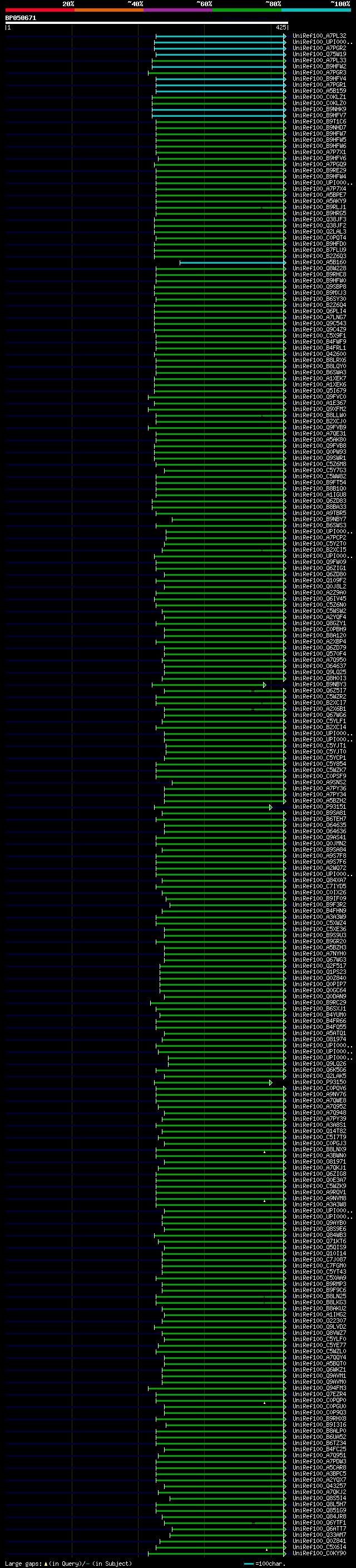Click the UniRef100_Q6YTF1 label
This screenshot has height=1568, width=356.
point(319,1522)
